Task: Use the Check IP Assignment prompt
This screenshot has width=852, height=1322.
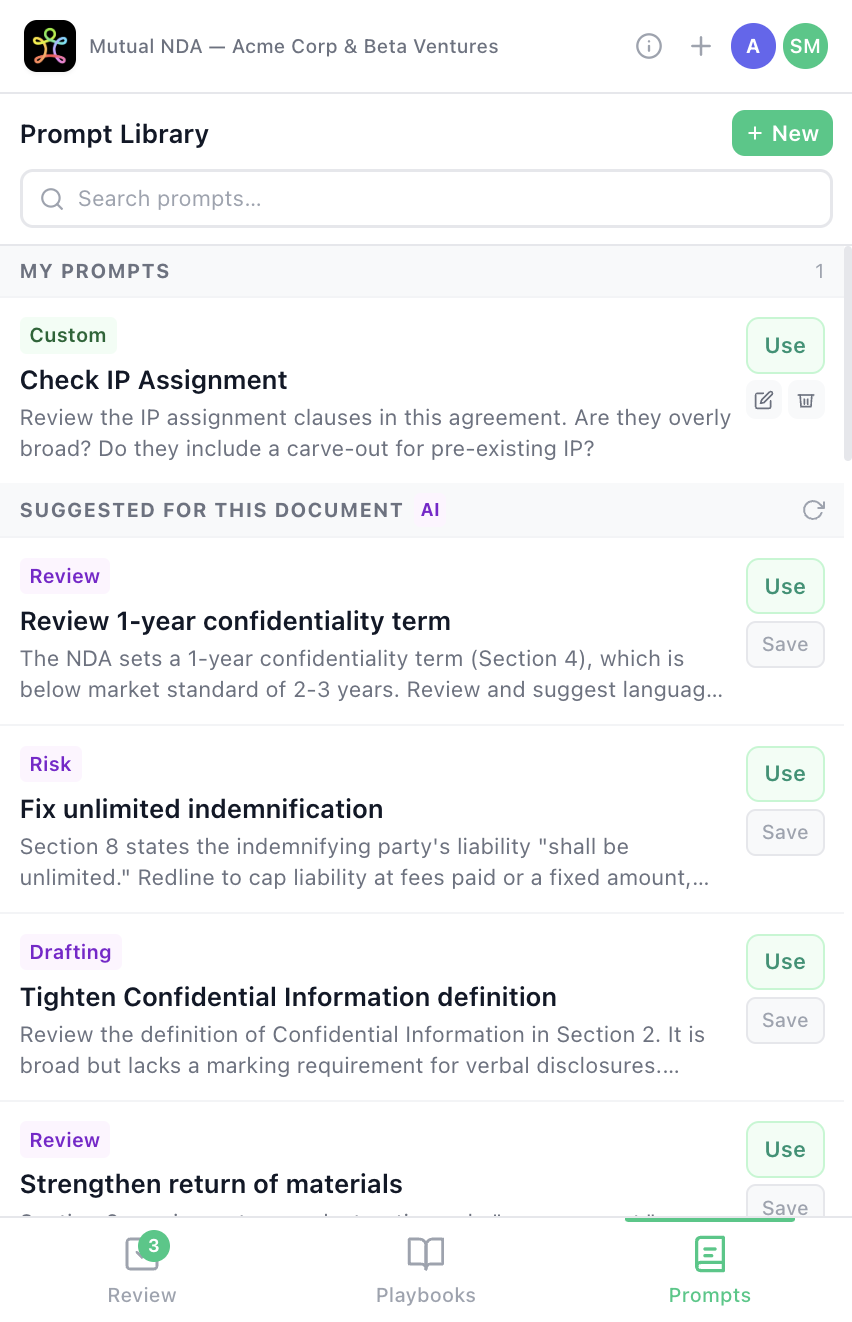Action: point(785,345)
